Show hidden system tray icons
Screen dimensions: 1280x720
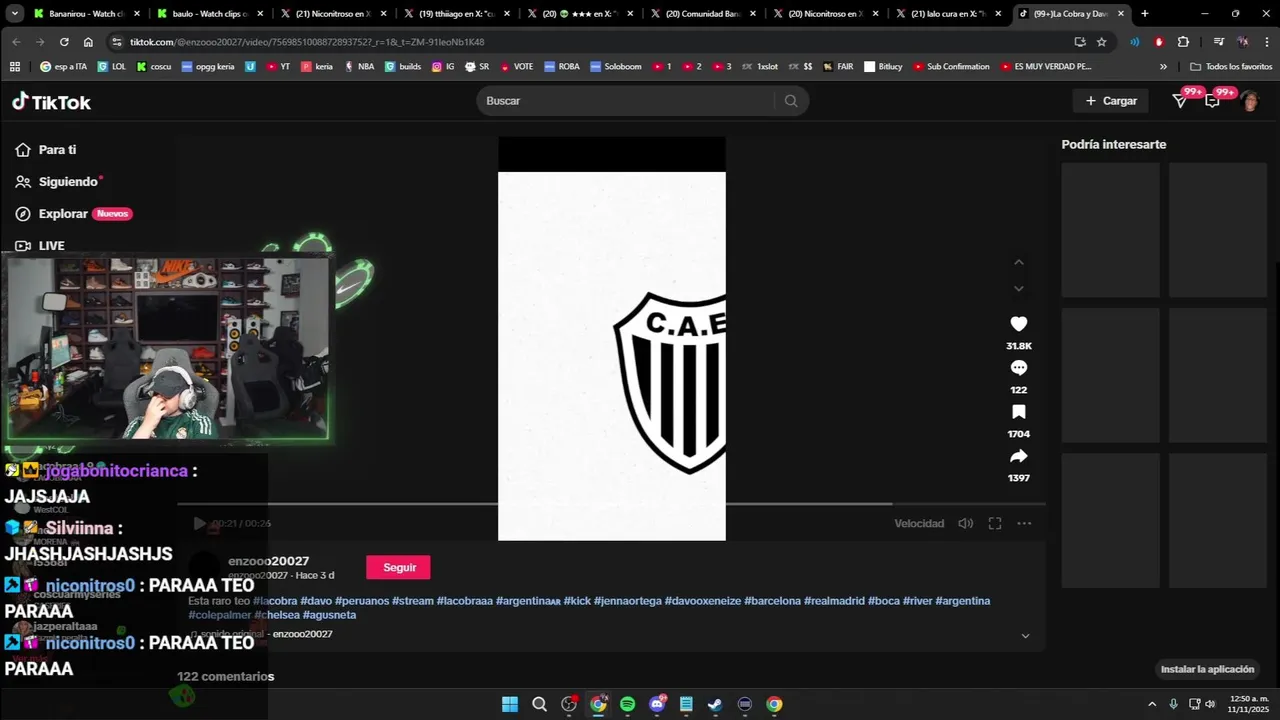pyautogui.click(x=1152, y=704)
